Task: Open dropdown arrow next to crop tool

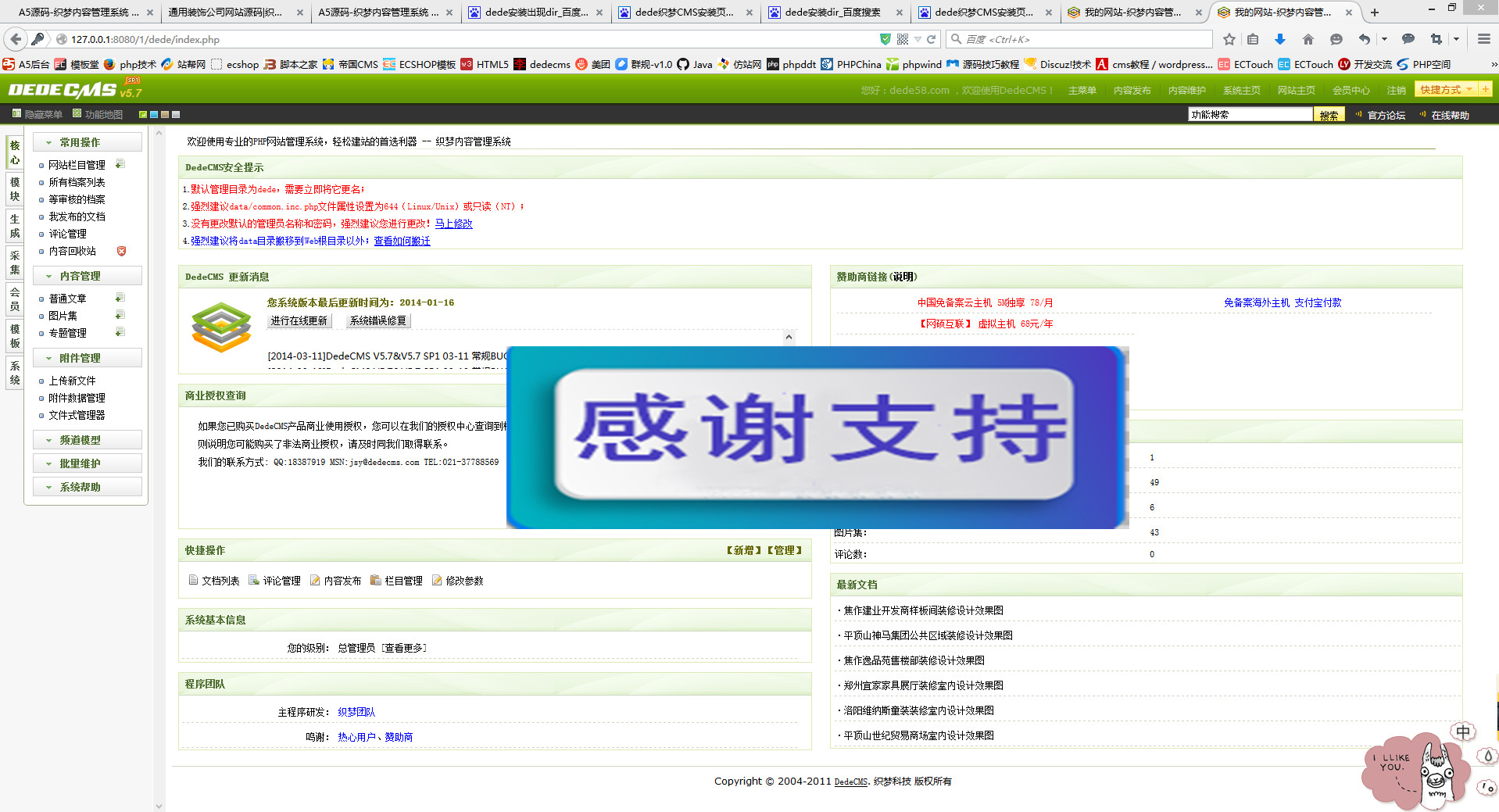Action: [1456, 39]
